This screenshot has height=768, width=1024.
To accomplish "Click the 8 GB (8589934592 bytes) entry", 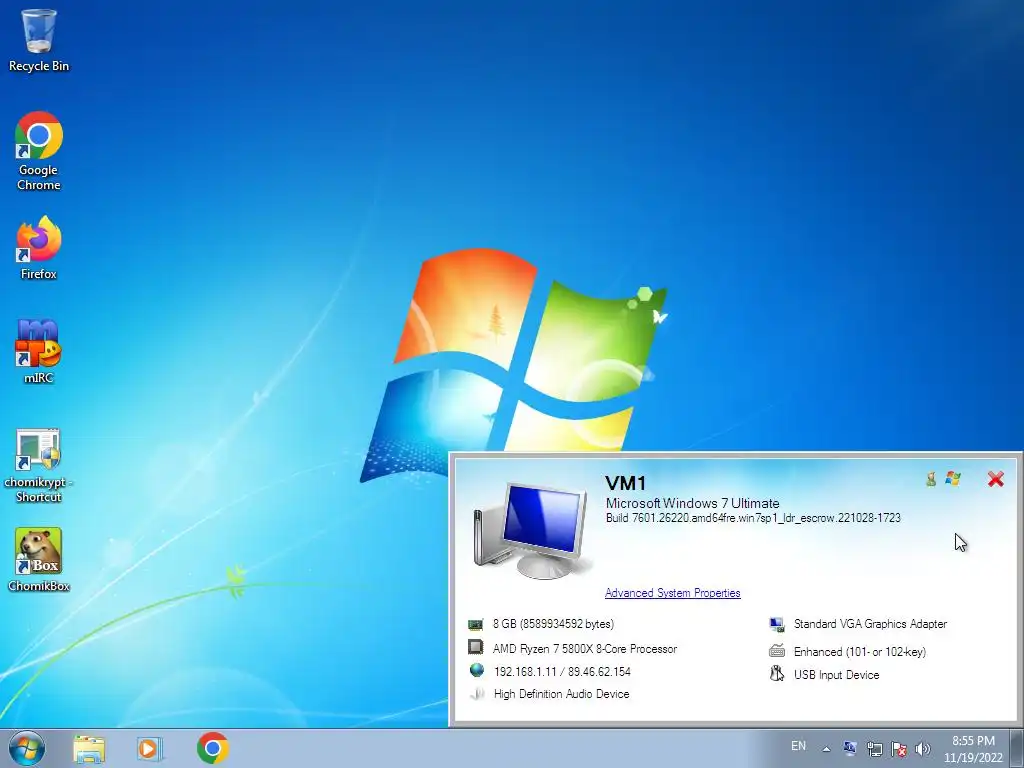I will tap(553, 624).
